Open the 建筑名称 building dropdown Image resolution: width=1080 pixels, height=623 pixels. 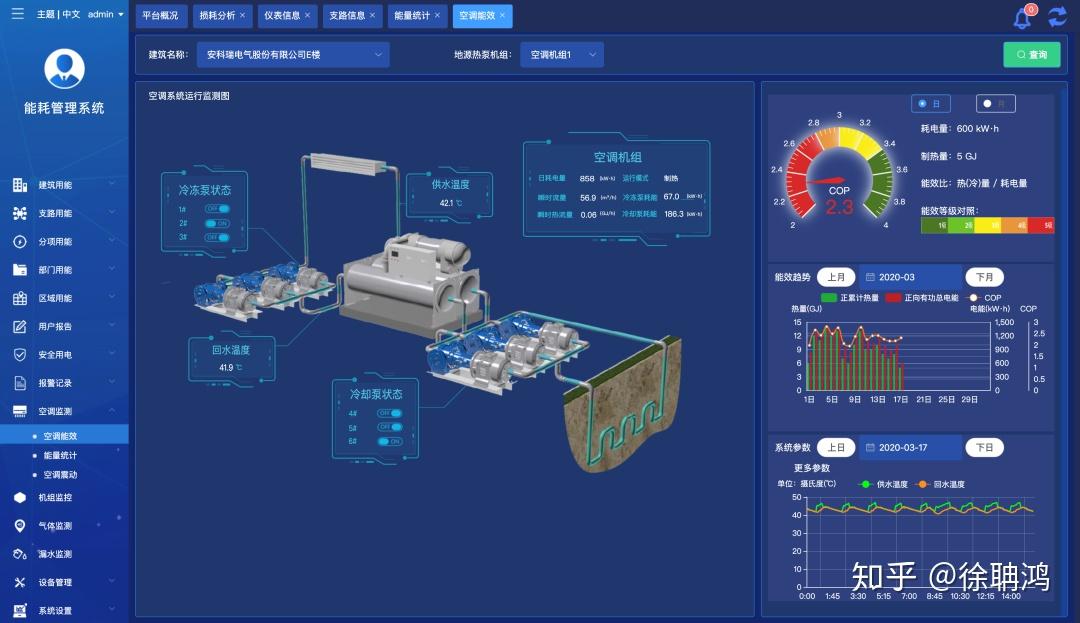(293, 54)
